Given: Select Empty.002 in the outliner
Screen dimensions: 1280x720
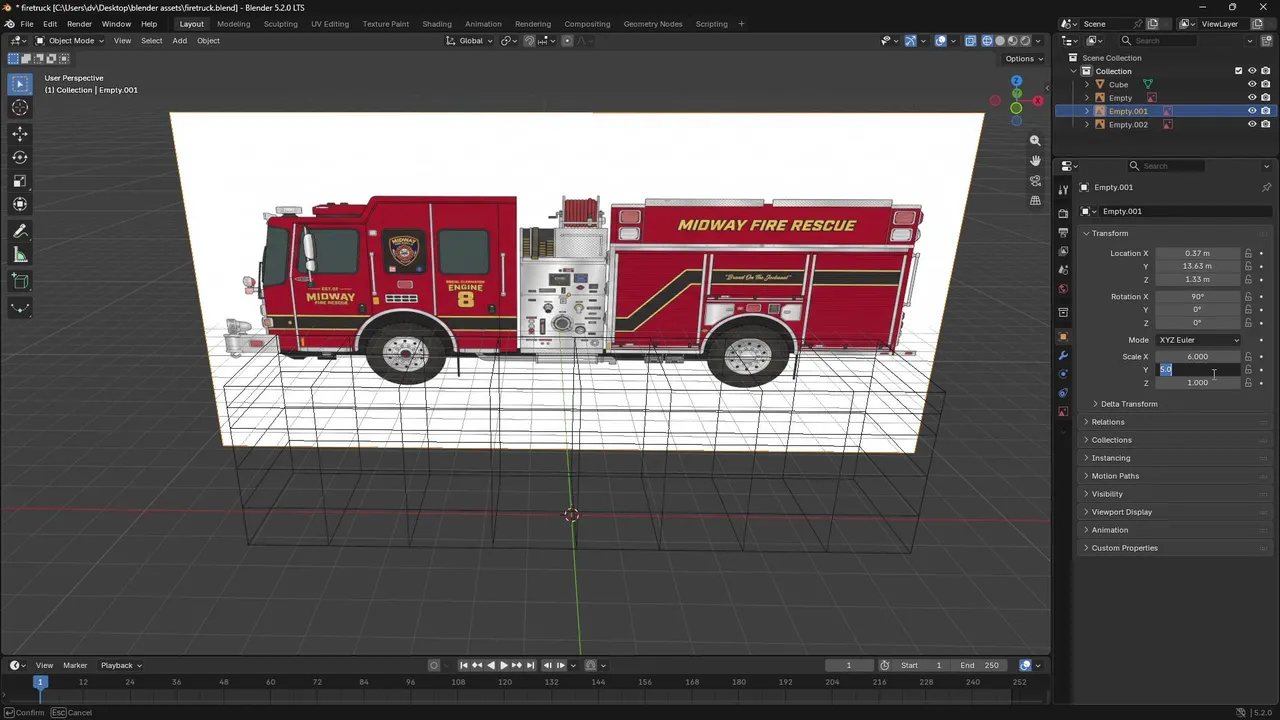Looking at the screenshot, I should [x=1128, y=124].
